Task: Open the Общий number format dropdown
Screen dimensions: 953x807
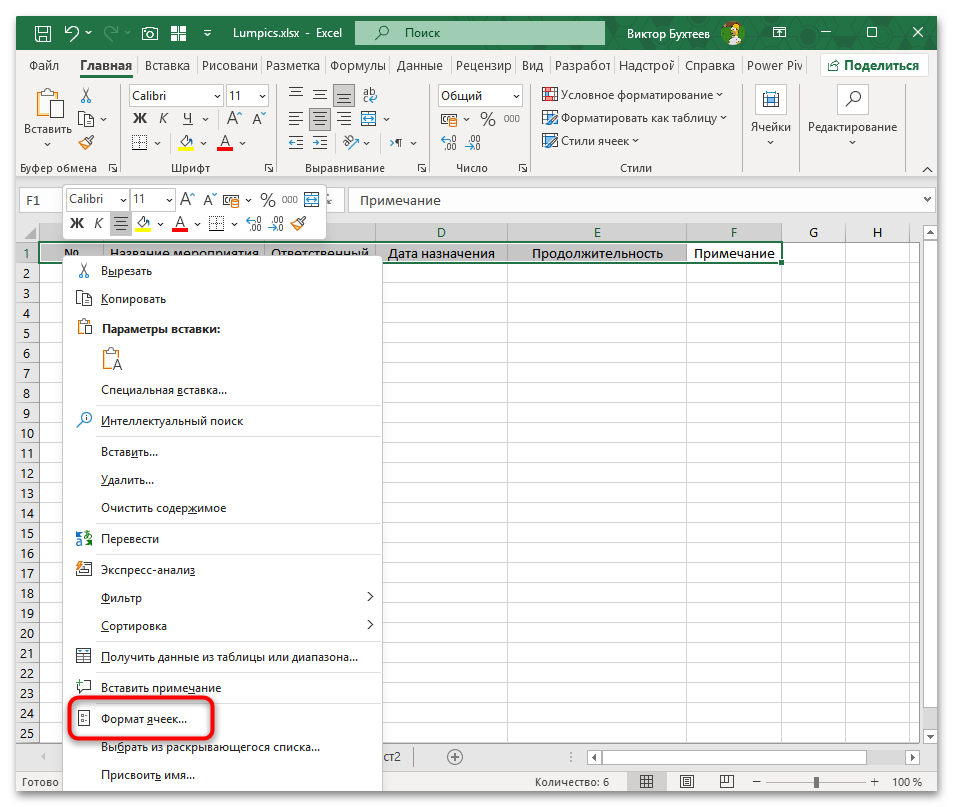Action: pyautogui.click(x=516, y=96)
